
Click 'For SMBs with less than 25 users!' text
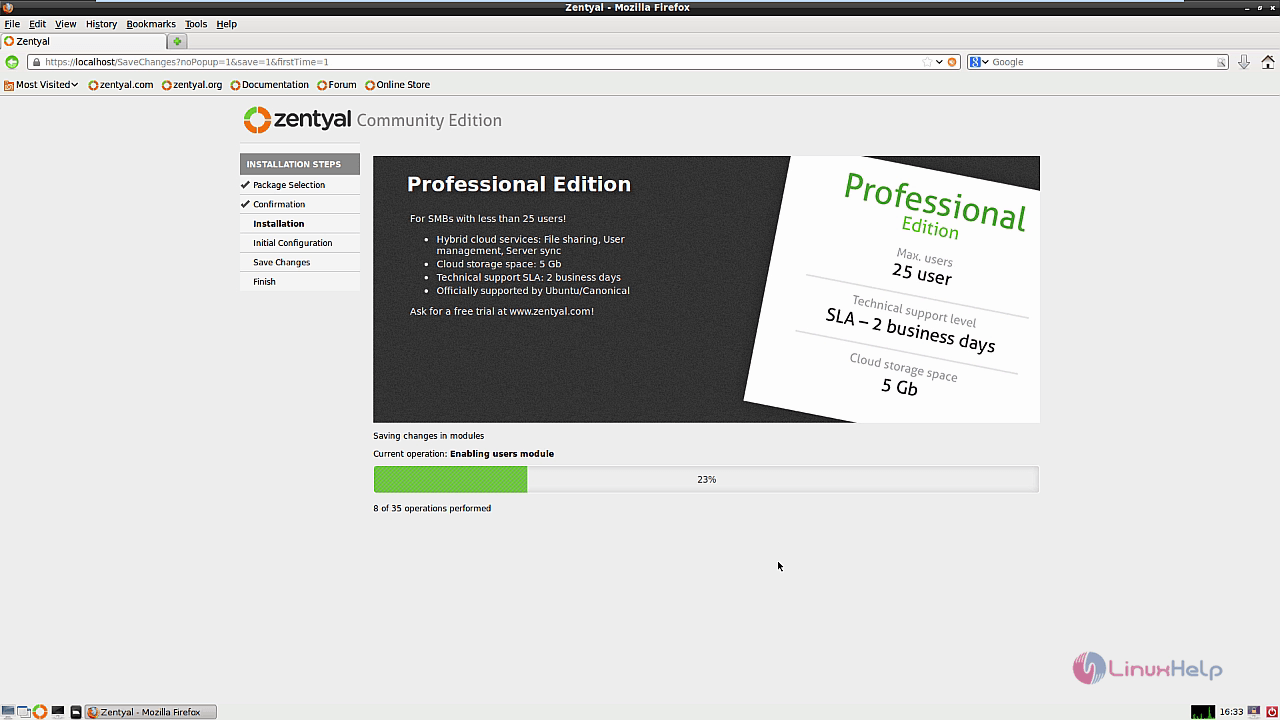pos(488,218)
